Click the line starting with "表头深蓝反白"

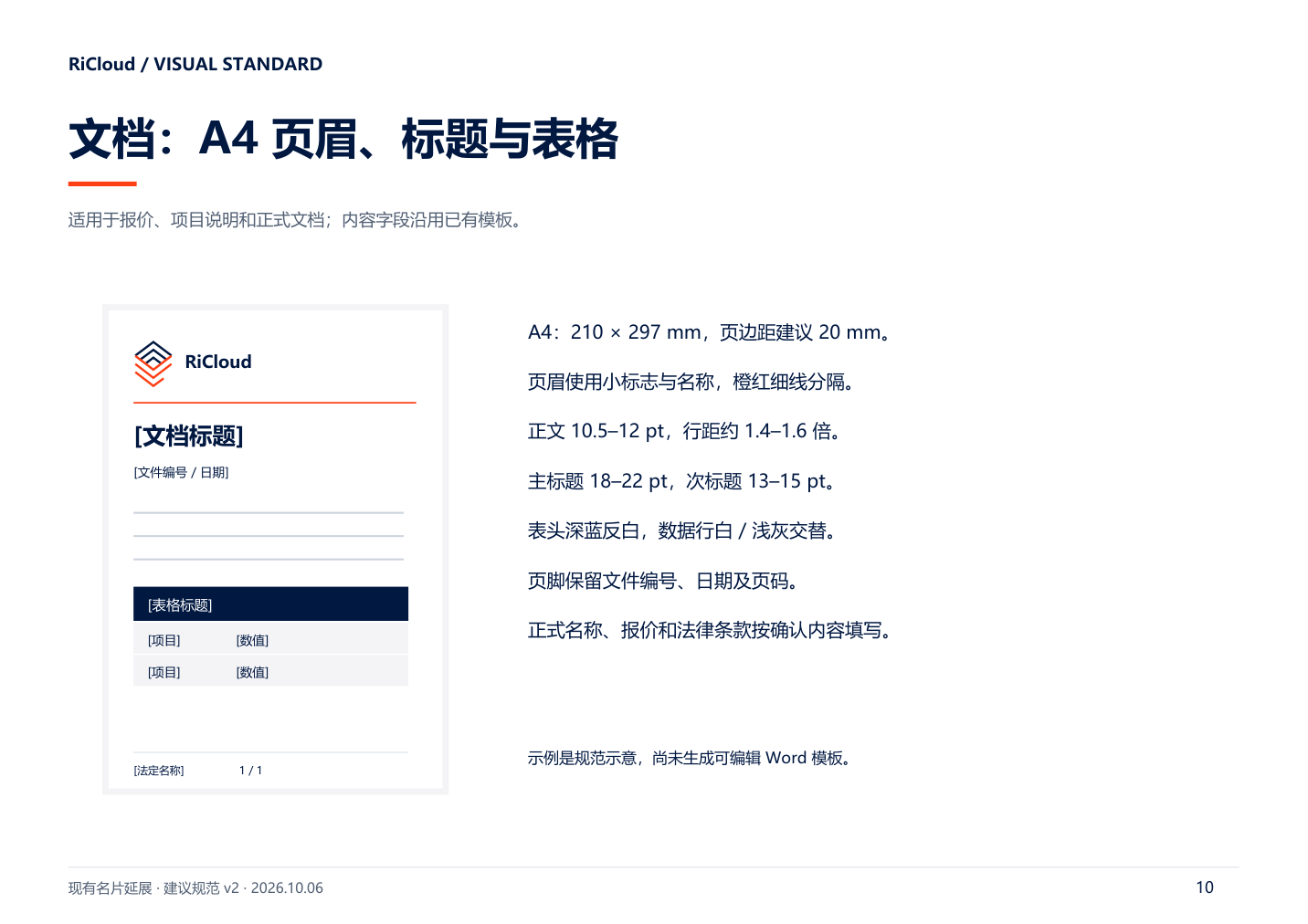click(x=682, y=530)
